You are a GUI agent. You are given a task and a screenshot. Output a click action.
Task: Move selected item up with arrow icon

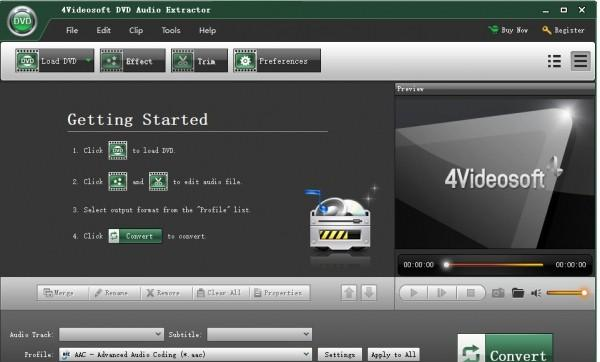(x=349, y=293)
